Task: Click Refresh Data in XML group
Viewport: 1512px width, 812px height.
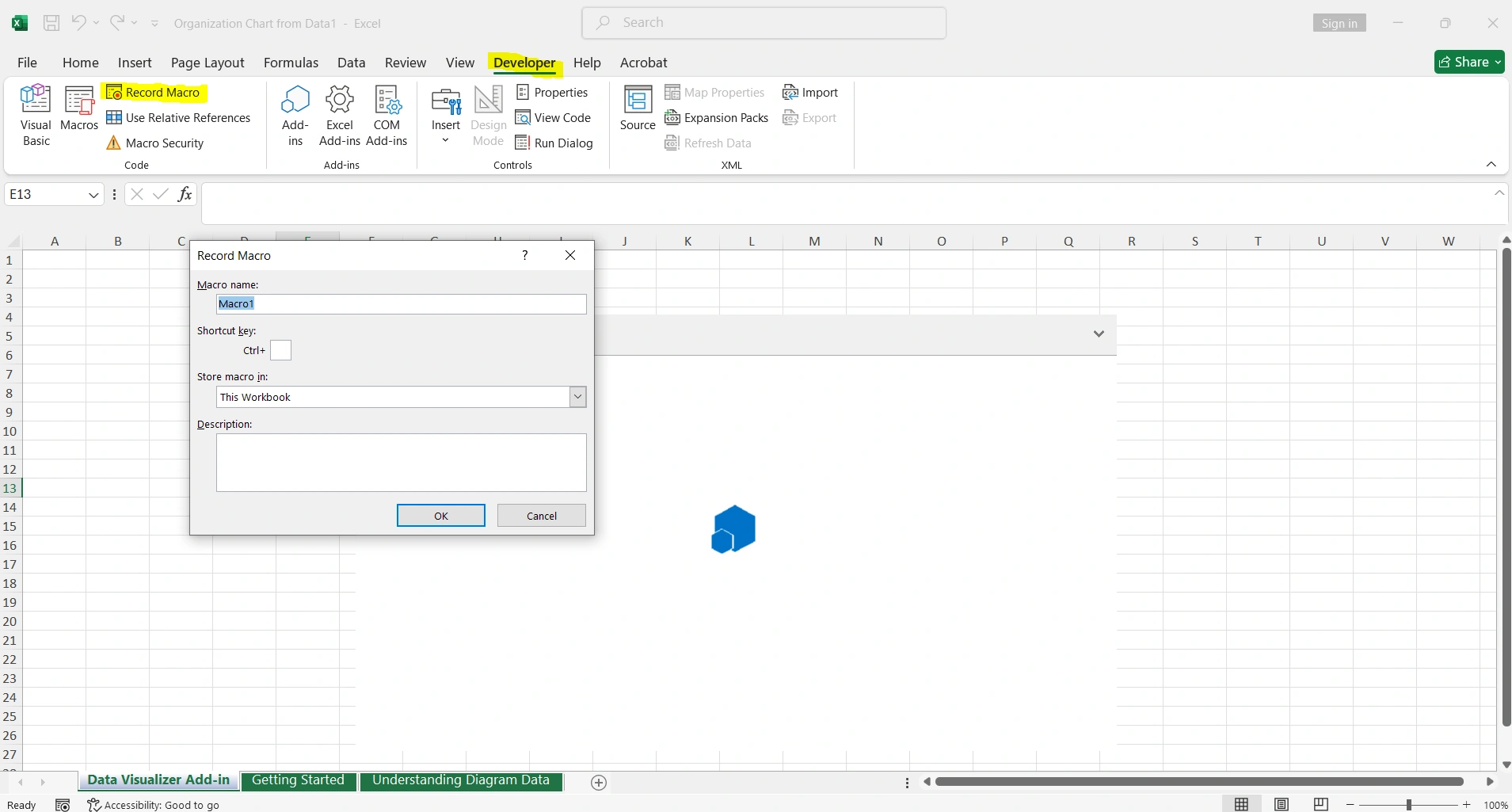Action: pos(707,143)
